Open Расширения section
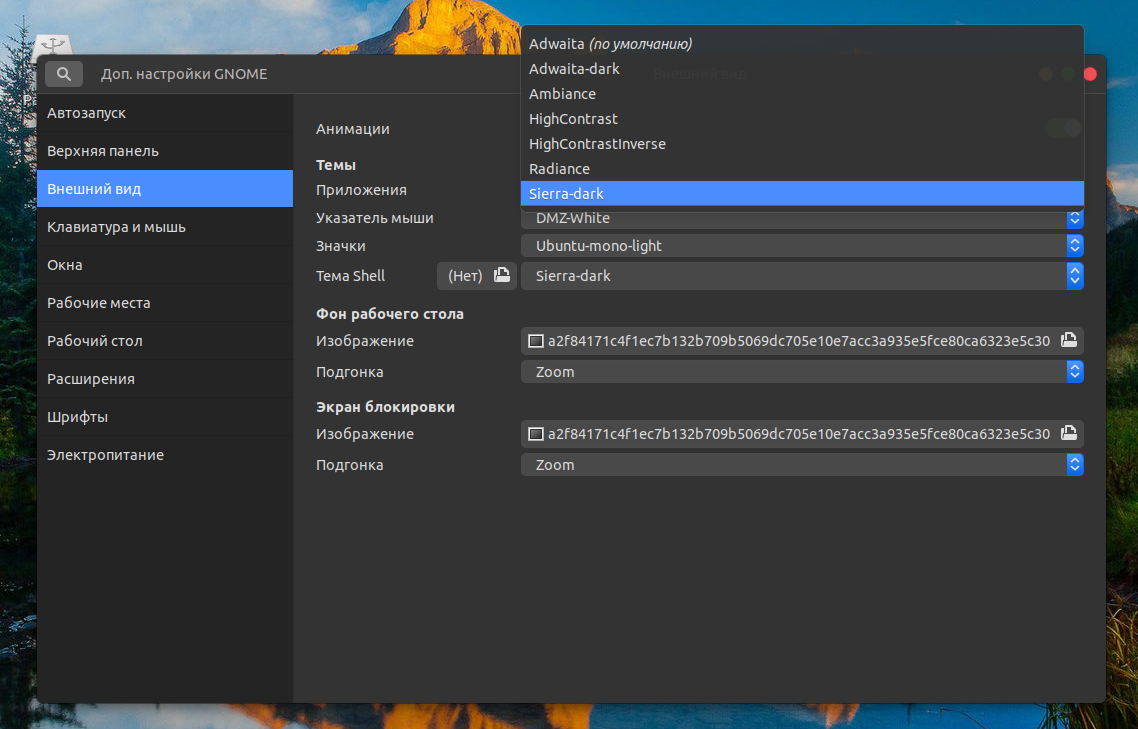The width and height of the screenshot is (1138, 729). tap(165, 379)
